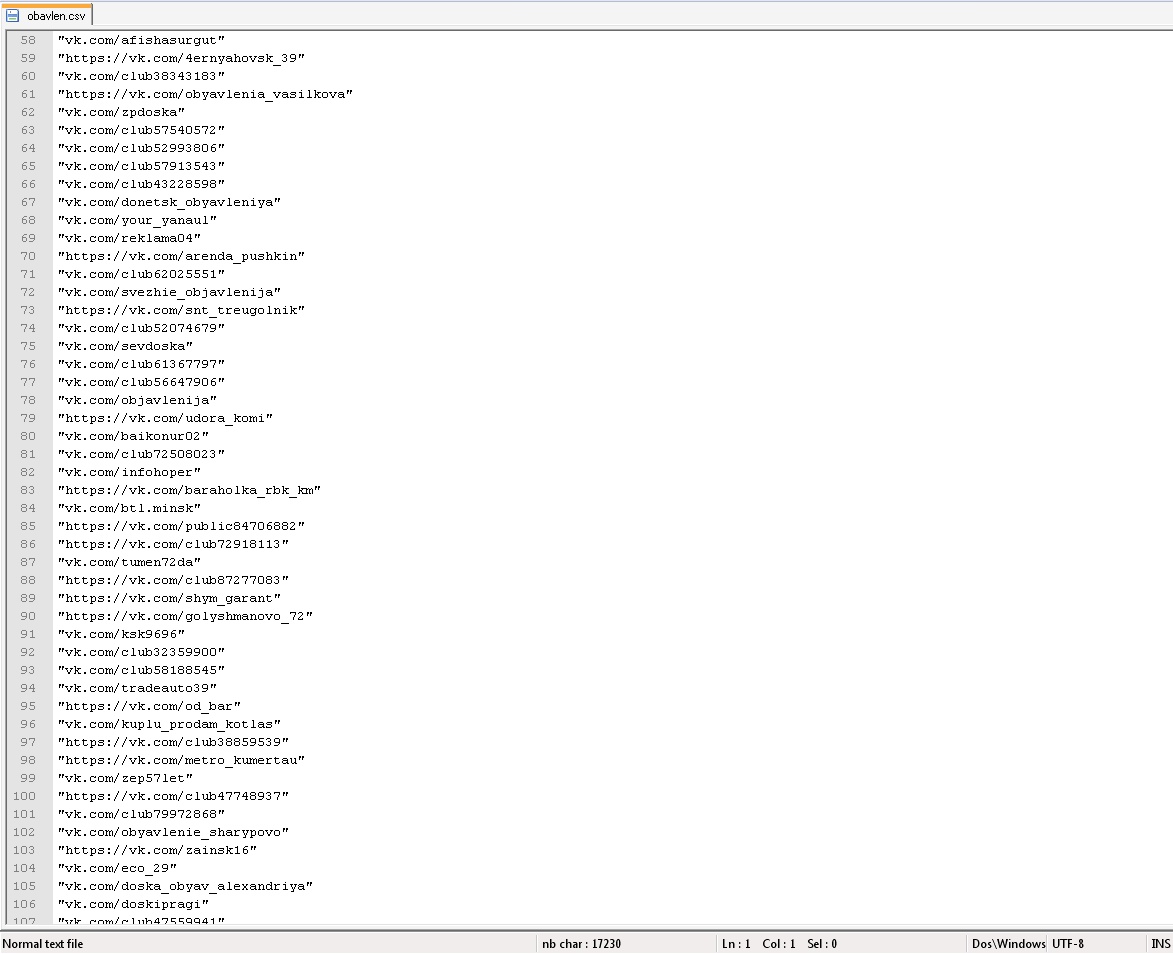Select the obavlen.csv file tab
Image resolution: width=1173 pixels, height=954 pixels.
tap(46, 15)
